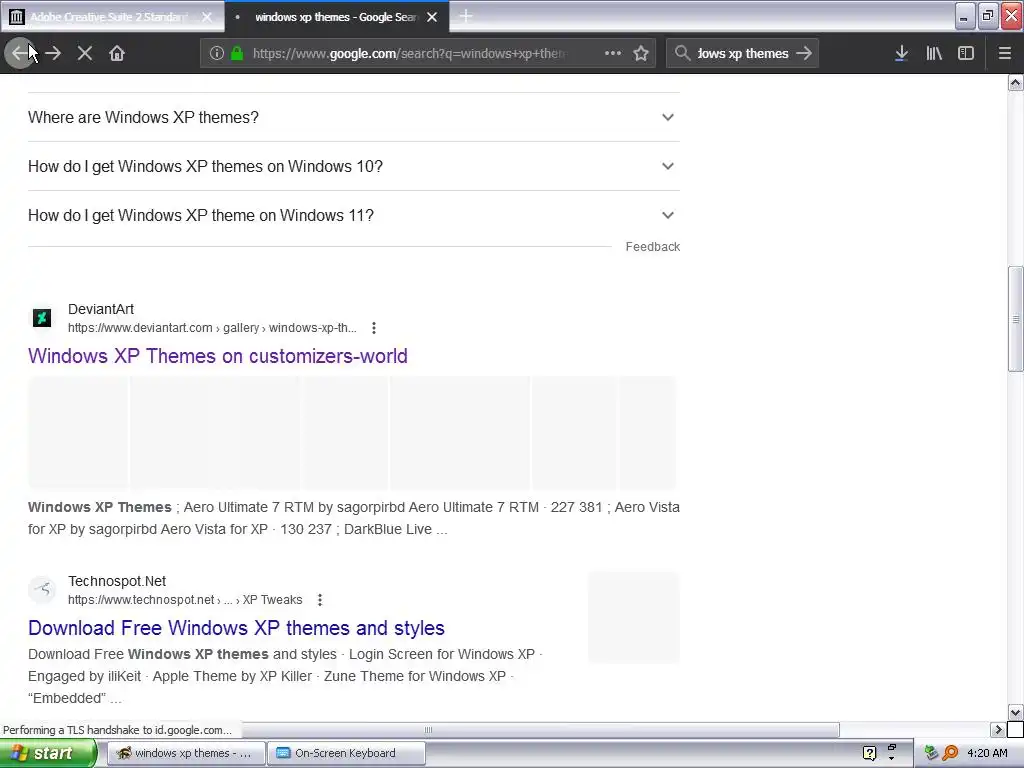Click the horizontal scrollbar thumb
This screenshot has height=768, width=1024.
tap(428, 730)
